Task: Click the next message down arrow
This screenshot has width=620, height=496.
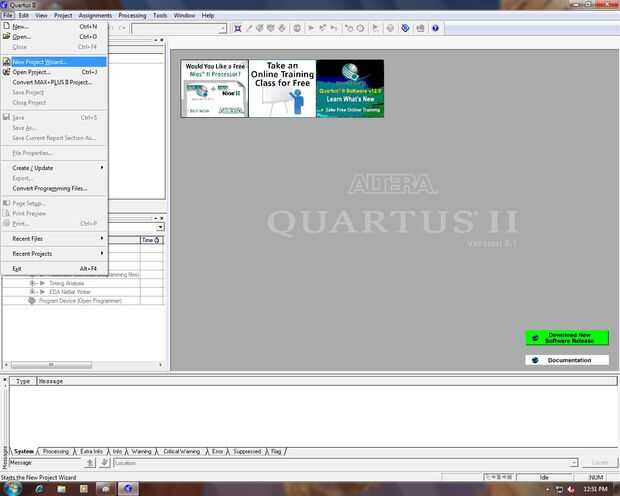Action: point(104,462)
